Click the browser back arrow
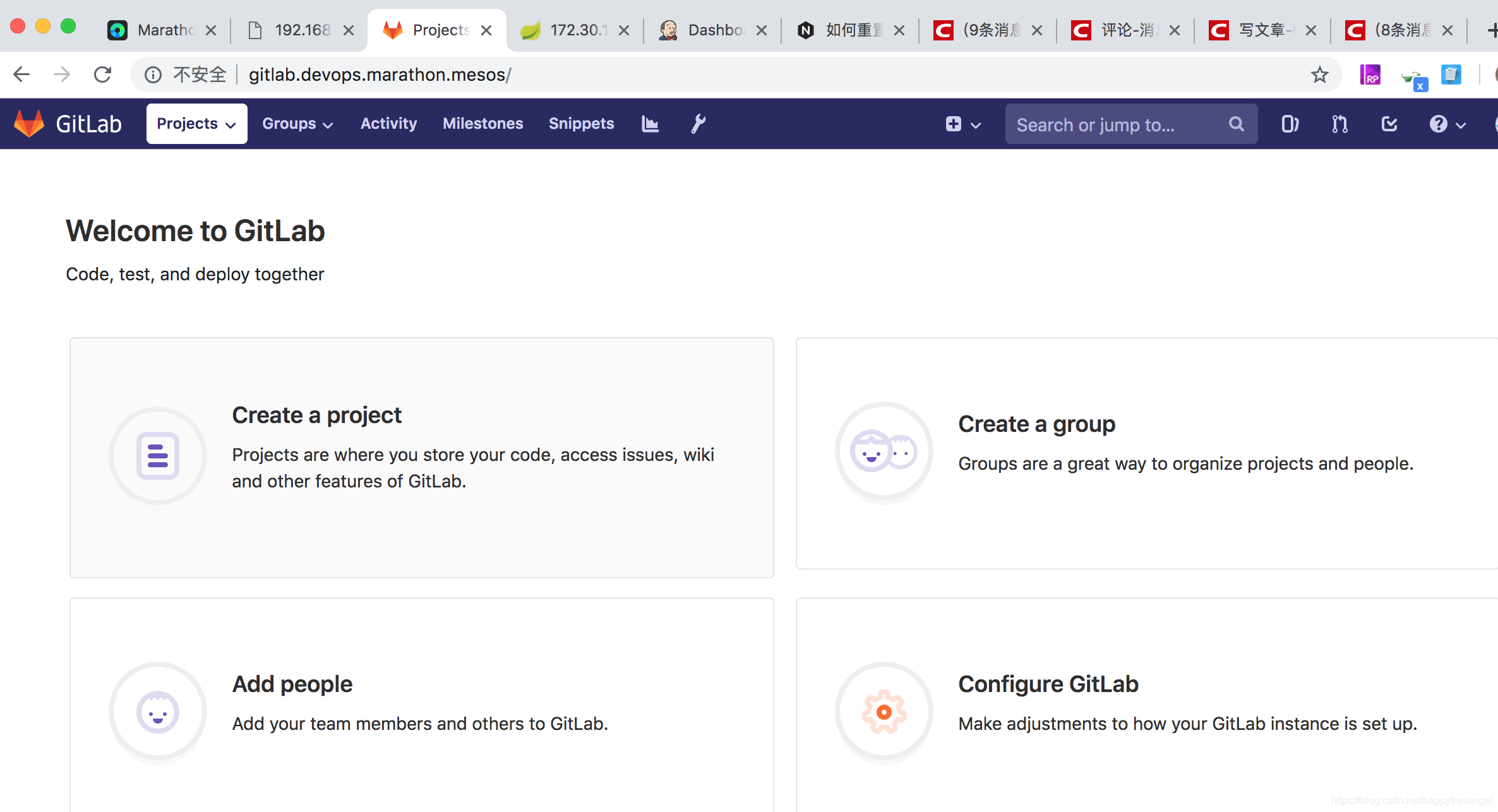The width and height of the screenshot is (1498, 812). coord(21,75)
